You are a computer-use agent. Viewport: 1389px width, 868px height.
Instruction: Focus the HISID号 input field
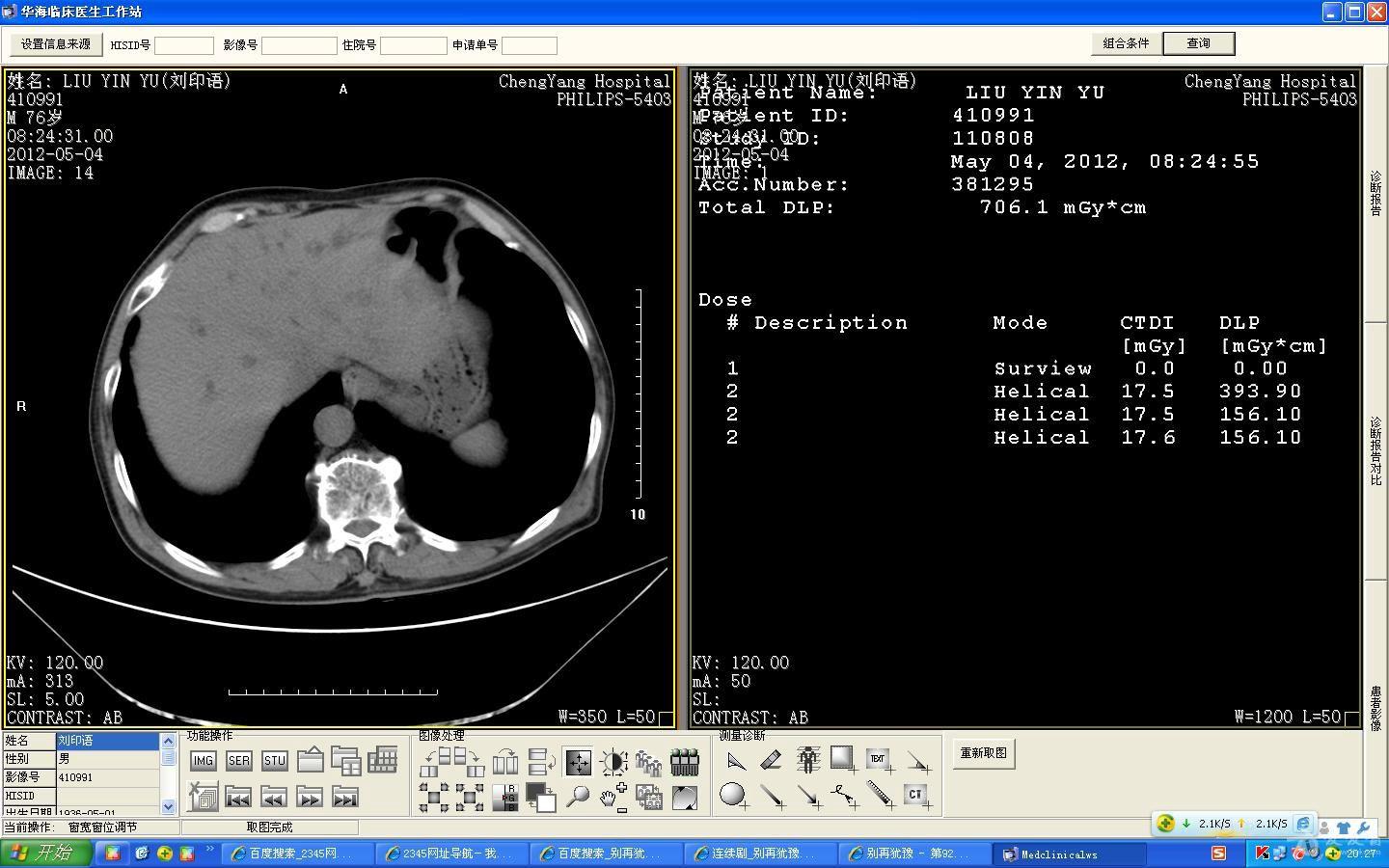[x=184, y=45]
